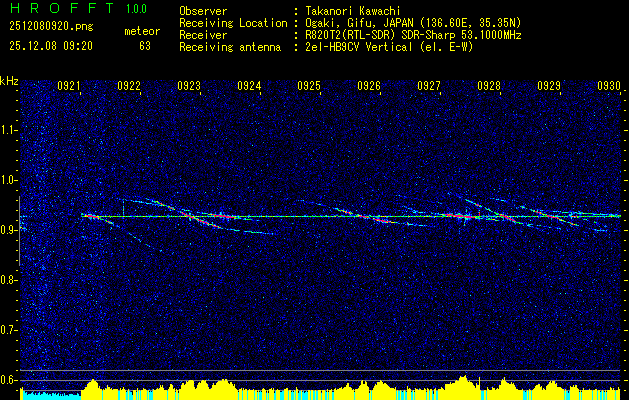The height and width of the screenshot is (400, 629).
Task: Click time marker 0926
Action: (369, 85)
